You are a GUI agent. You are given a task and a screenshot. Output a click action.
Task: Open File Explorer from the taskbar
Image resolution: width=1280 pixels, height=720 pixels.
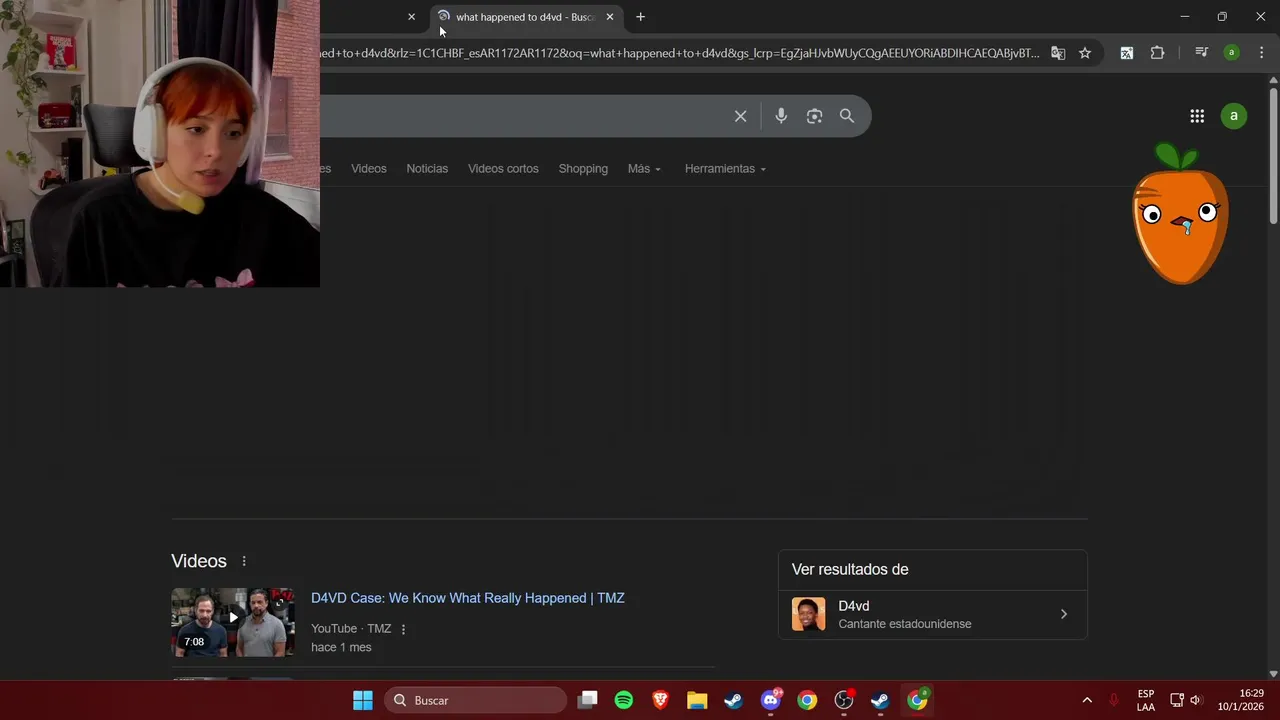(697, 700)
